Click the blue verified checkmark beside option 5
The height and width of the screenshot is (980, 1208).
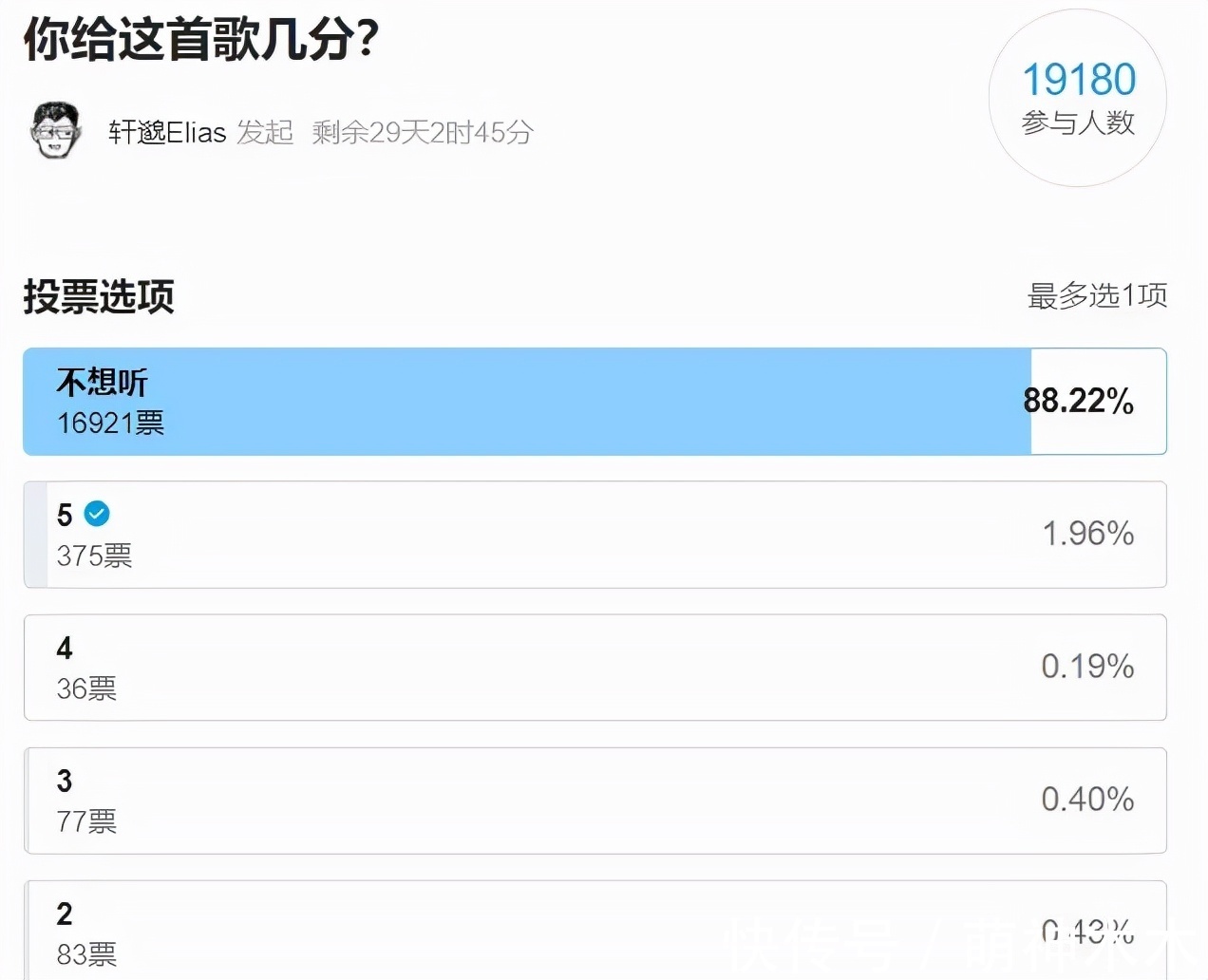point(96,512)
